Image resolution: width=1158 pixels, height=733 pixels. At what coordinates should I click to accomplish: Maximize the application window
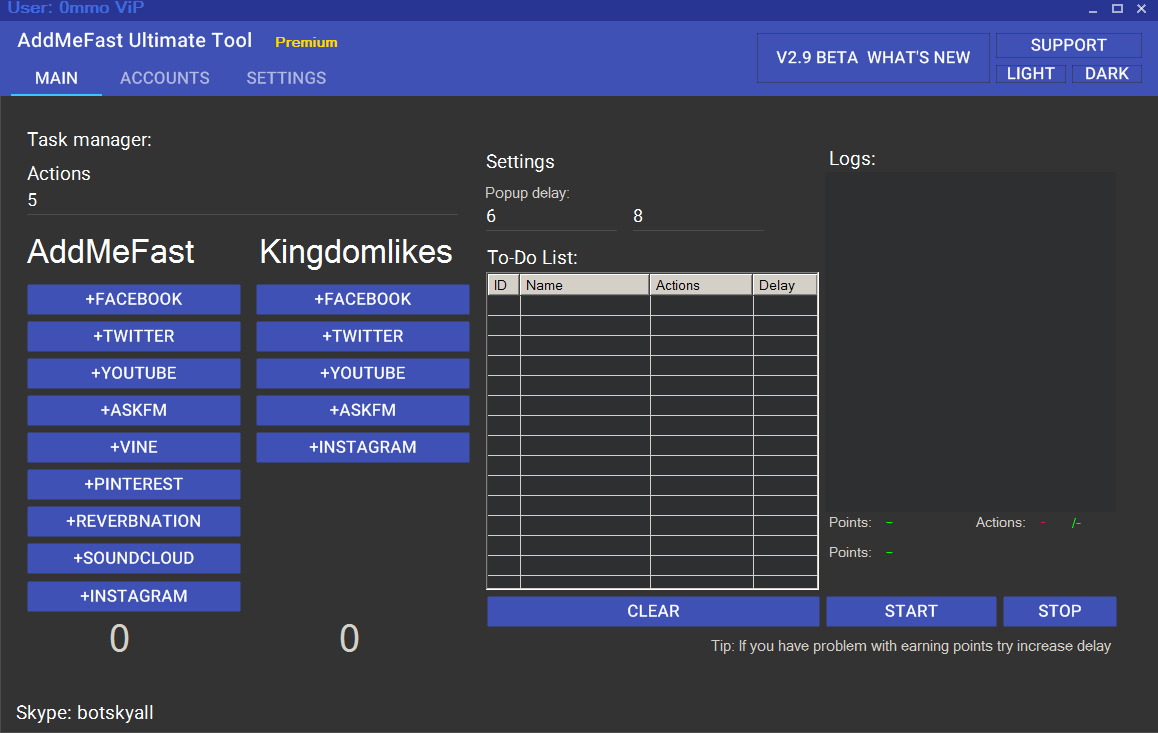[1117, 9]
